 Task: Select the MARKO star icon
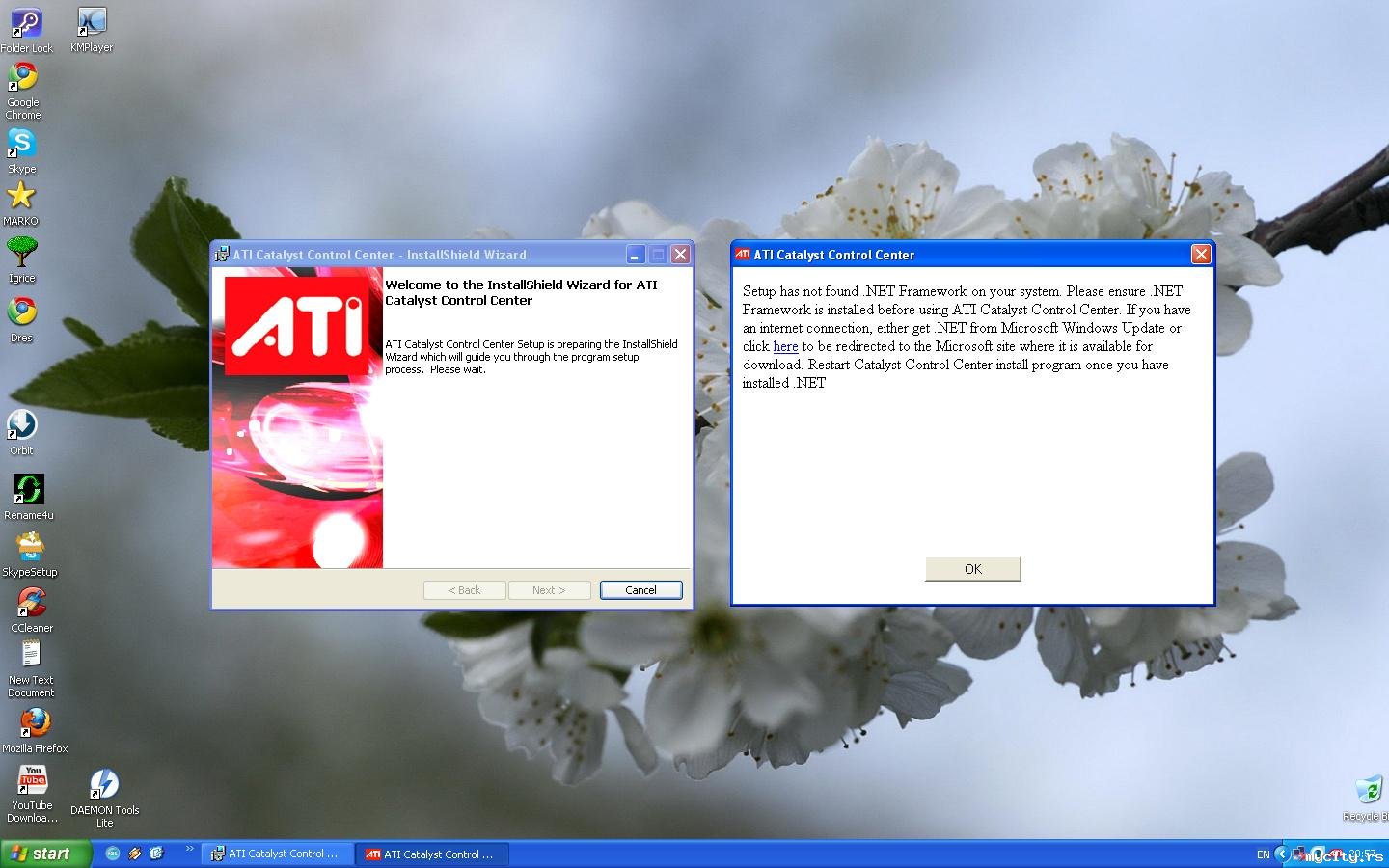(x=20, y=203)
